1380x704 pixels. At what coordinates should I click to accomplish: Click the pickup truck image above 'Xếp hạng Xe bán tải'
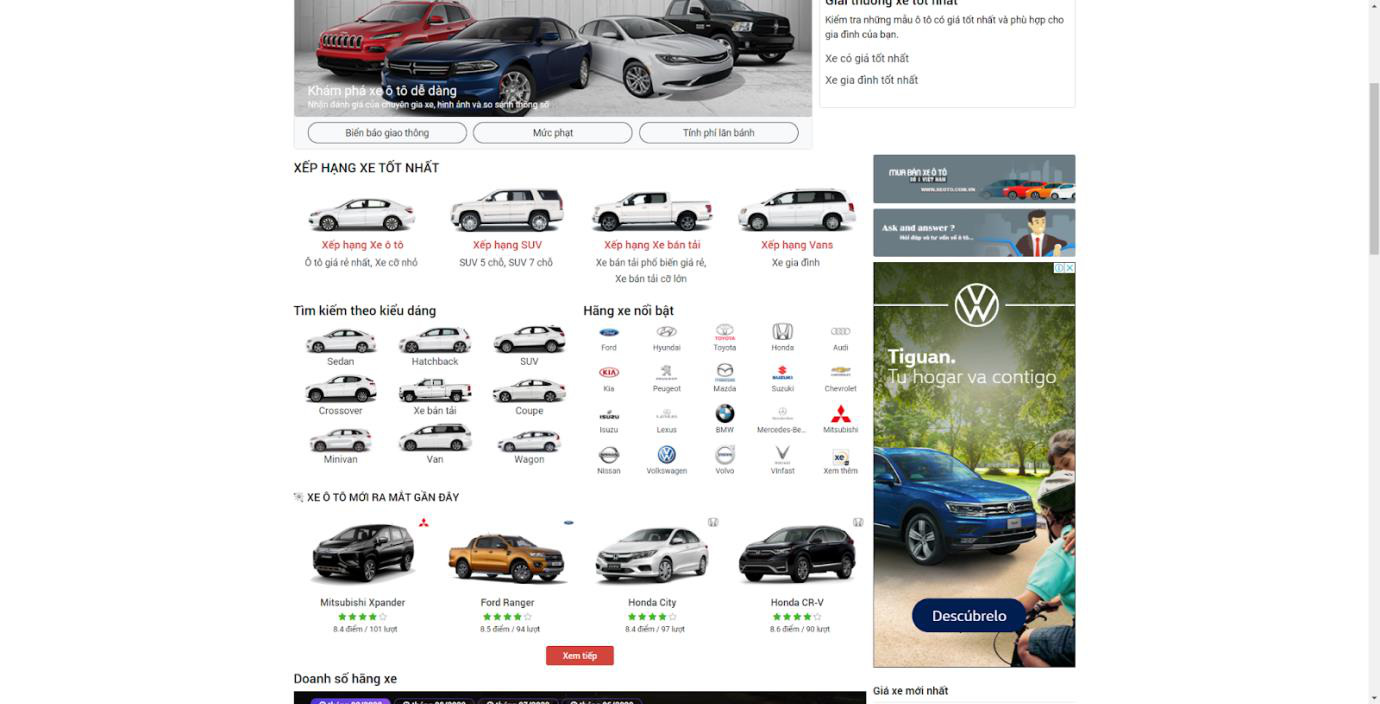652,210
